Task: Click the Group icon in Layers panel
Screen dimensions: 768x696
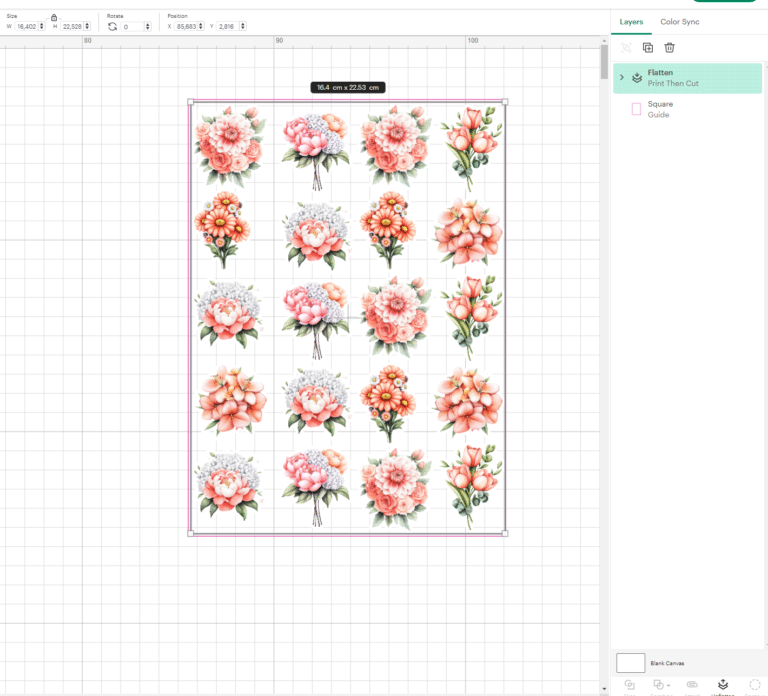Action: [626, 48]
